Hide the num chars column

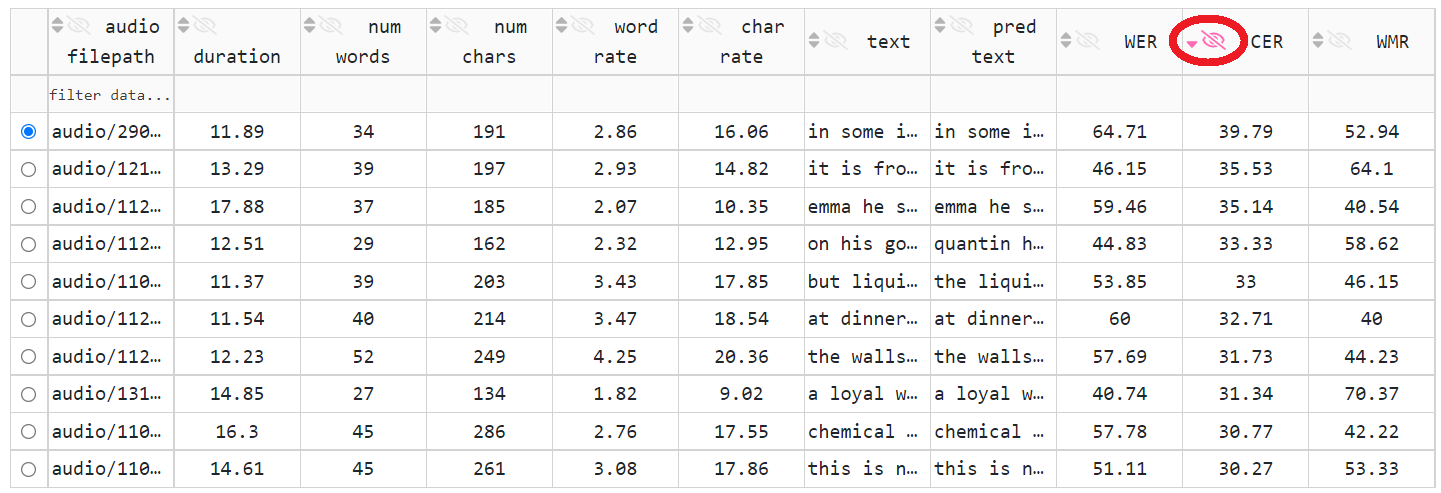(458, 26)
